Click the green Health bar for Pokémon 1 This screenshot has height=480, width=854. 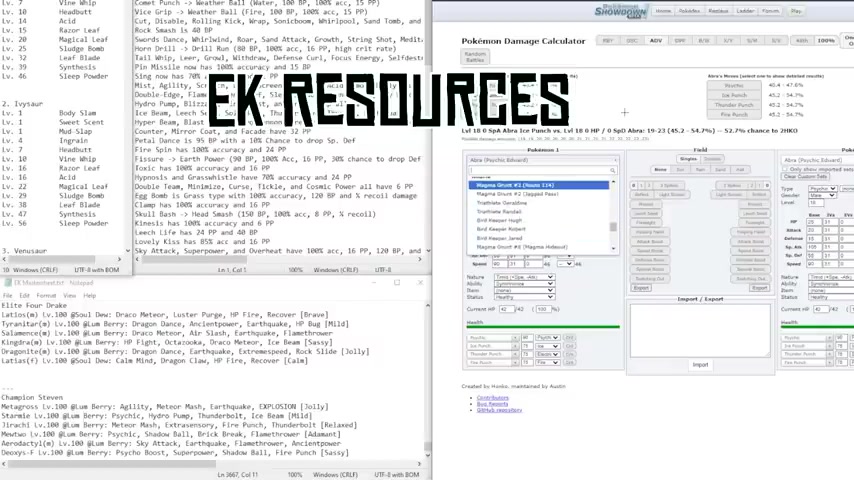click(543, 327)
